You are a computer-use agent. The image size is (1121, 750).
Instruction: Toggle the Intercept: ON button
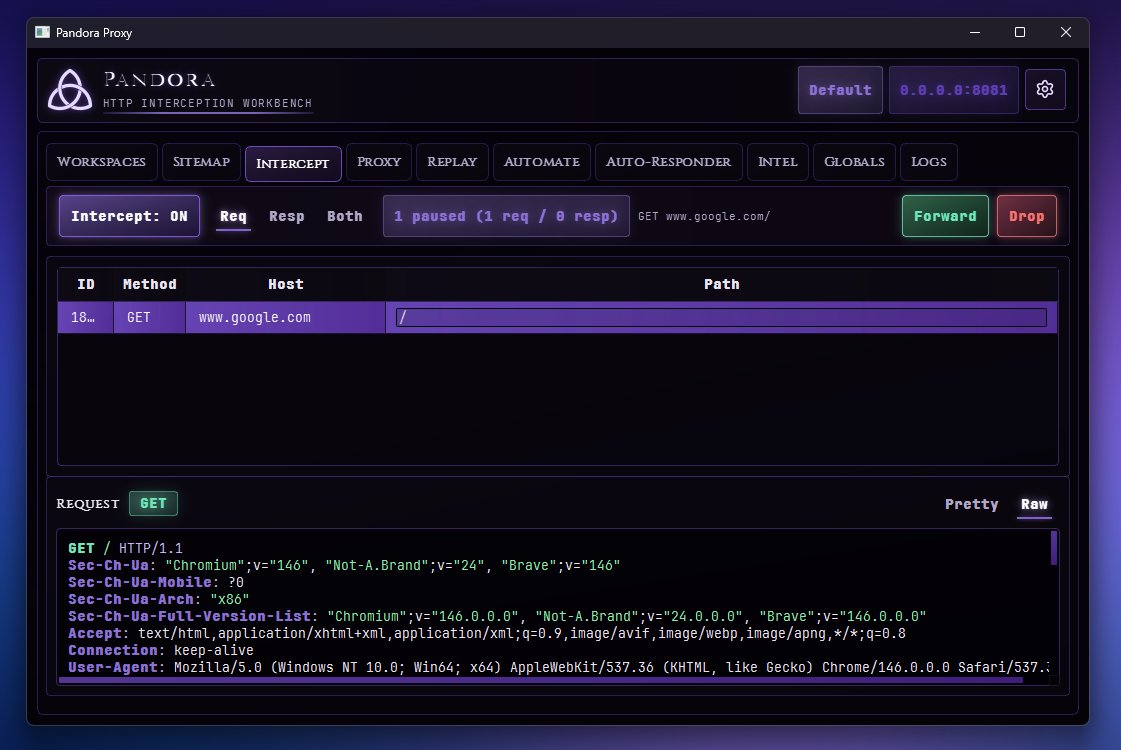[x=129, y=216]
